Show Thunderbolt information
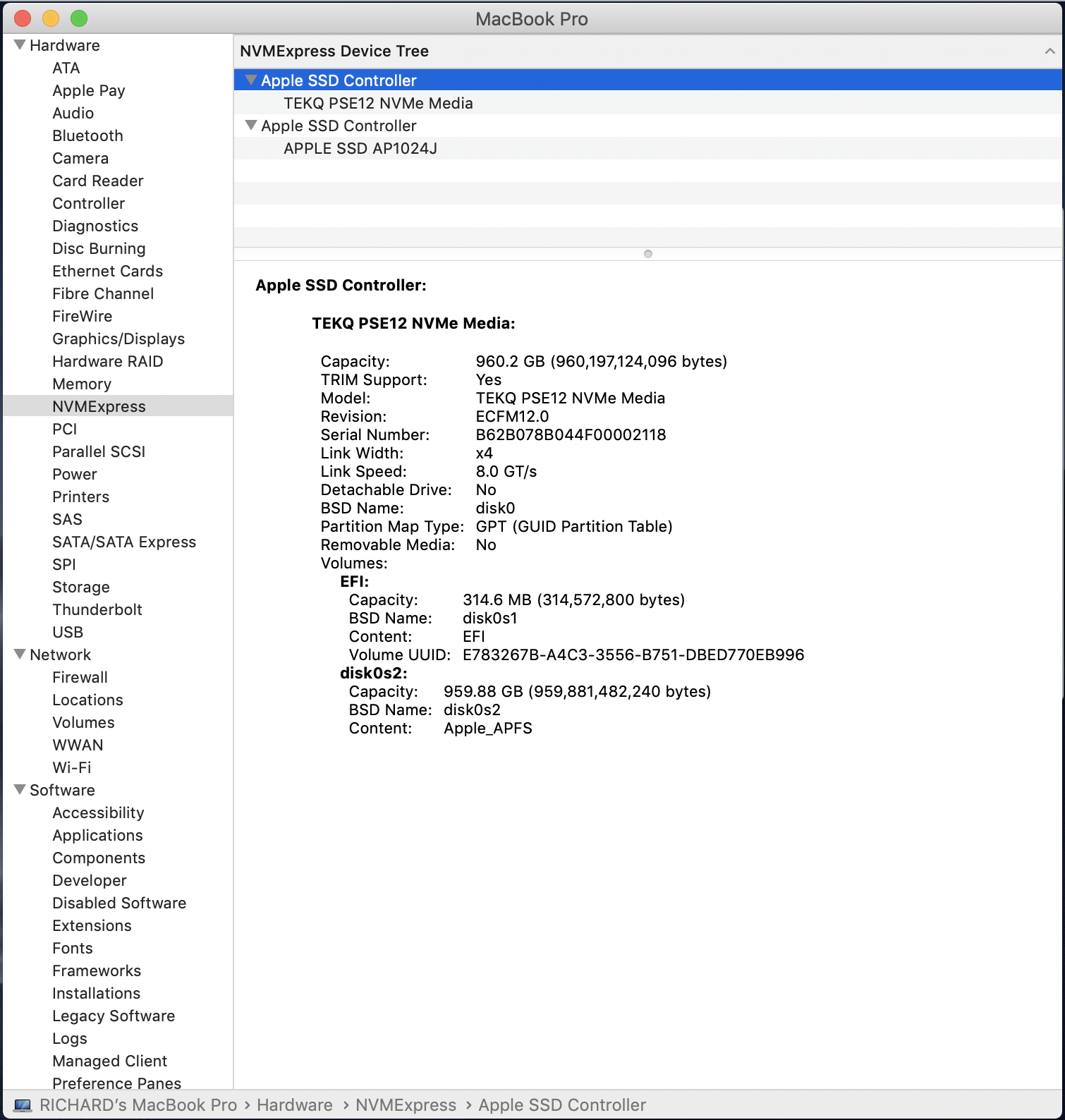 click(97, 609)
